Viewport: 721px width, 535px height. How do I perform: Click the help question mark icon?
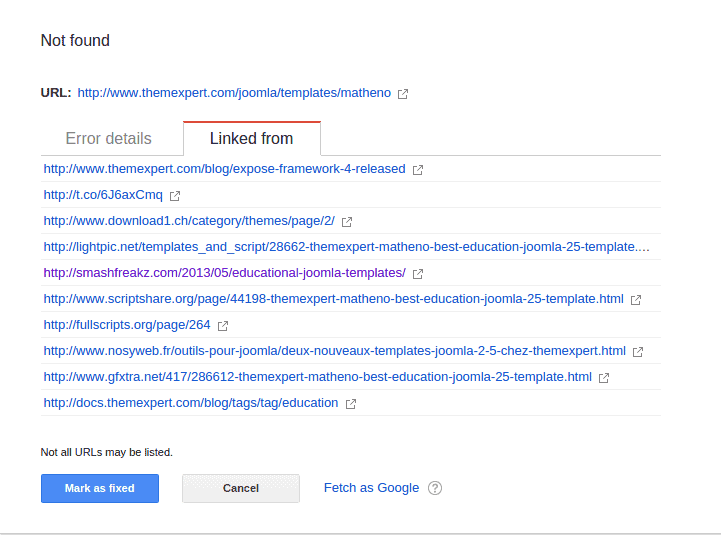435,488
